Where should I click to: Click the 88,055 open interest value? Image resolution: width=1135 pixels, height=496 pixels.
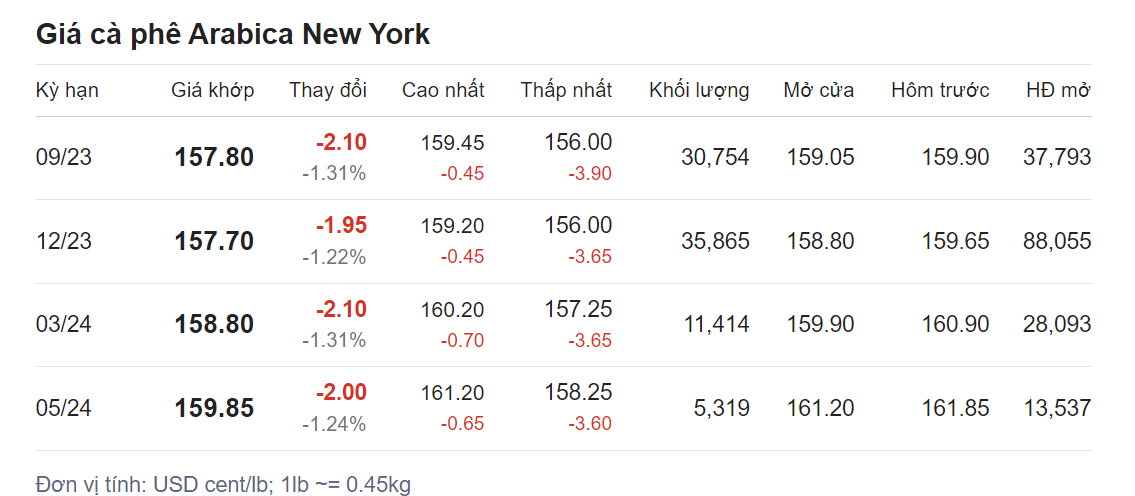pos(1057,241)
